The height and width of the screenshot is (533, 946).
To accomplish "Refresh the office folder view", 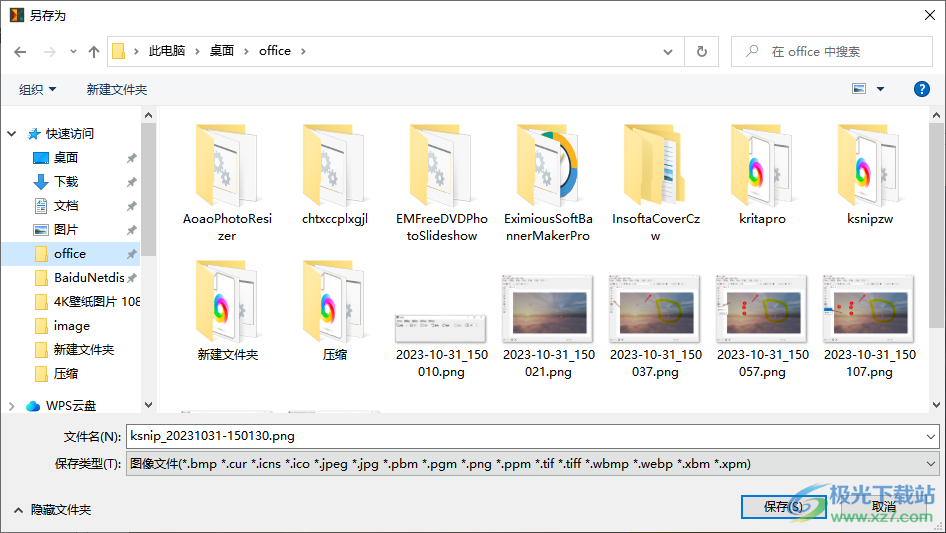I will pos(702,51).
